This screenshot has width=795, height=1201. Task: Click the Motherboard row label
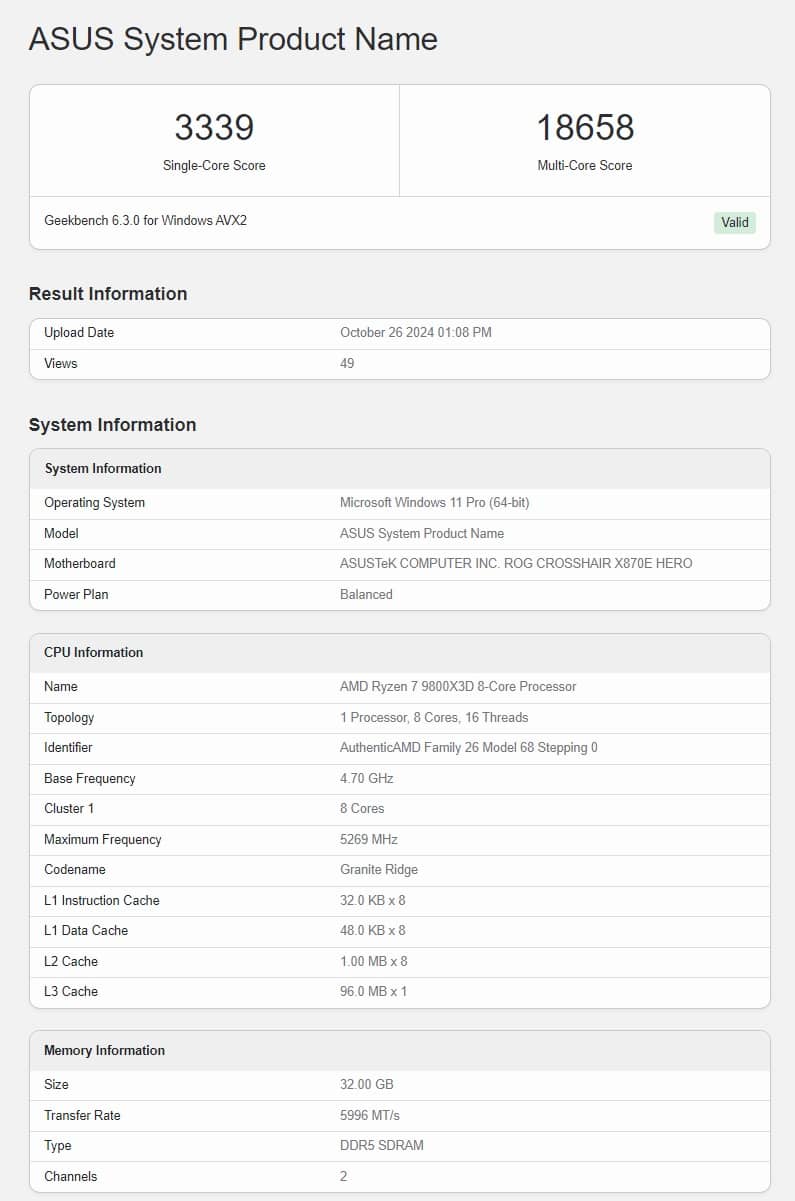(80, 563)
